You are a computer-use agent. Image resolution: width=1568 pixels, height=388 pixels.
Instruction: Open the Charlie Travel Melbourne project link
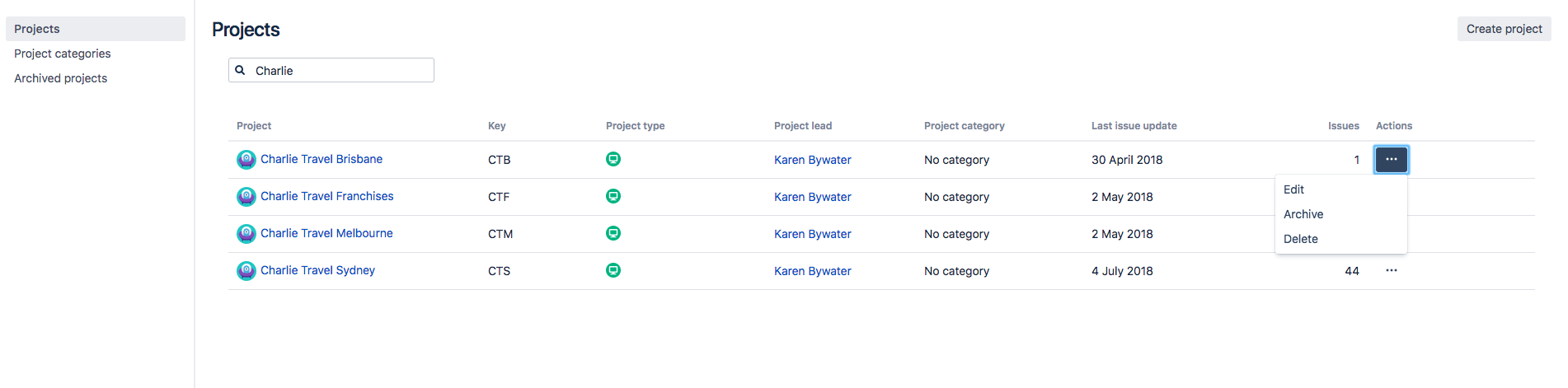click(326, 233)
